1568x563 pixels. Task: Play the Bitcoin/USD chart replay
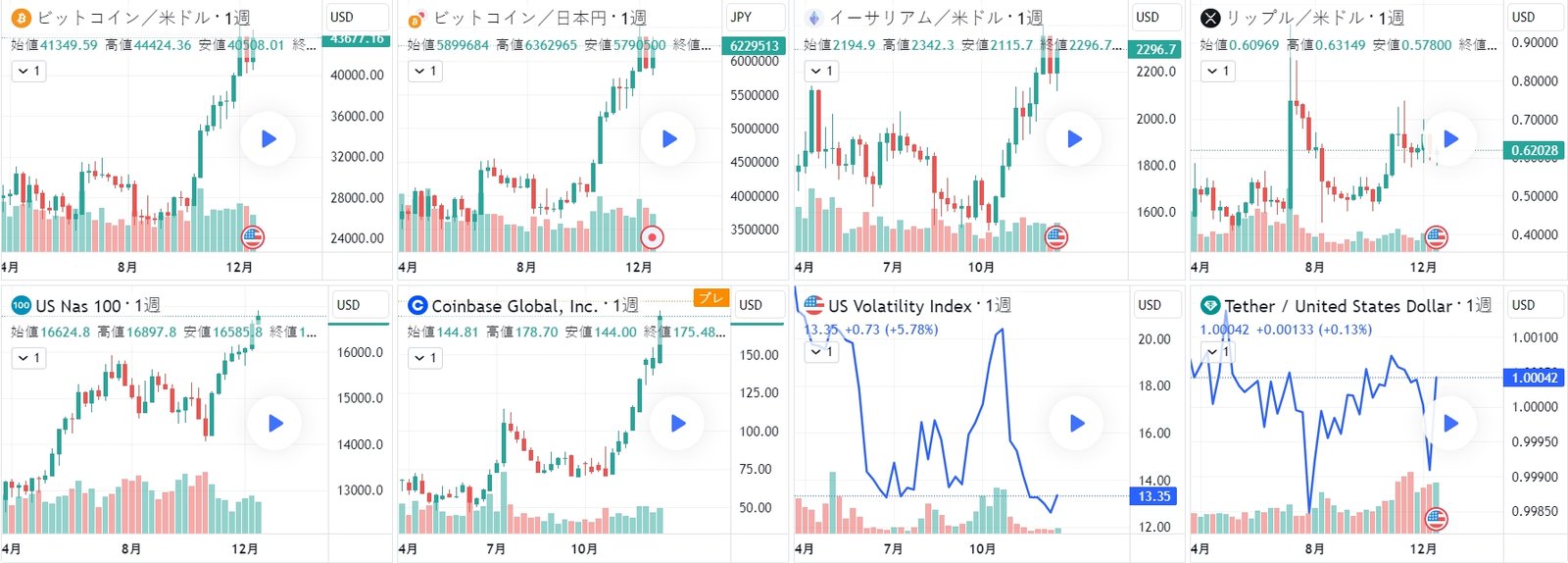coord(269,139)
